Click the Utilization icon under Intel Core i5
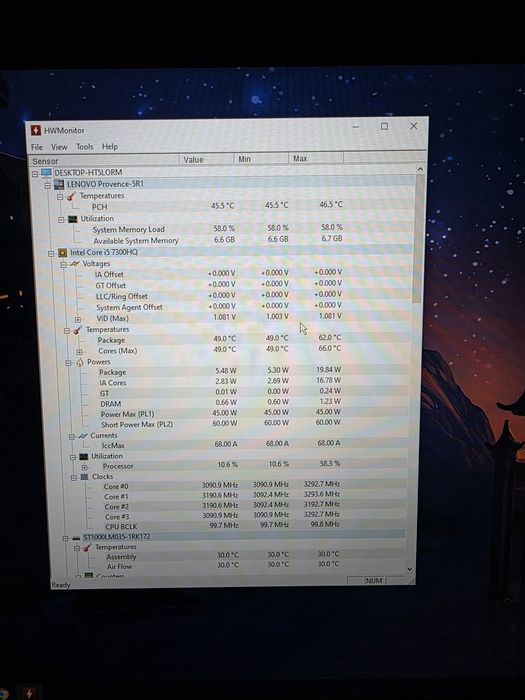The width and height of the screenshot is (525, 700). (83, 456)
